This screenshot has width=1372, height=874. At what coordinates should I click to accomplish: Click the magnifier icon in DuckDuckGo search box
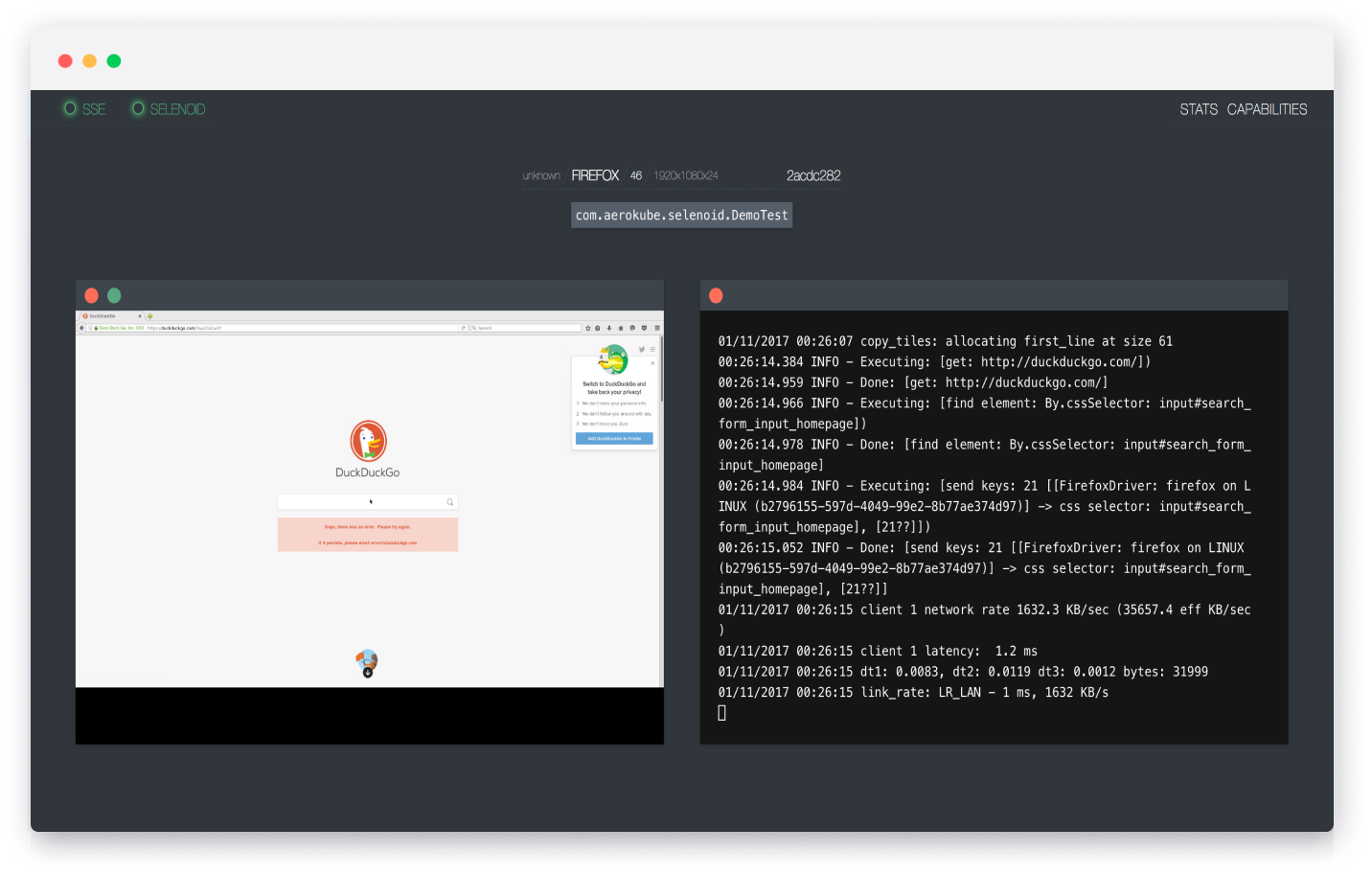(449, 502)
